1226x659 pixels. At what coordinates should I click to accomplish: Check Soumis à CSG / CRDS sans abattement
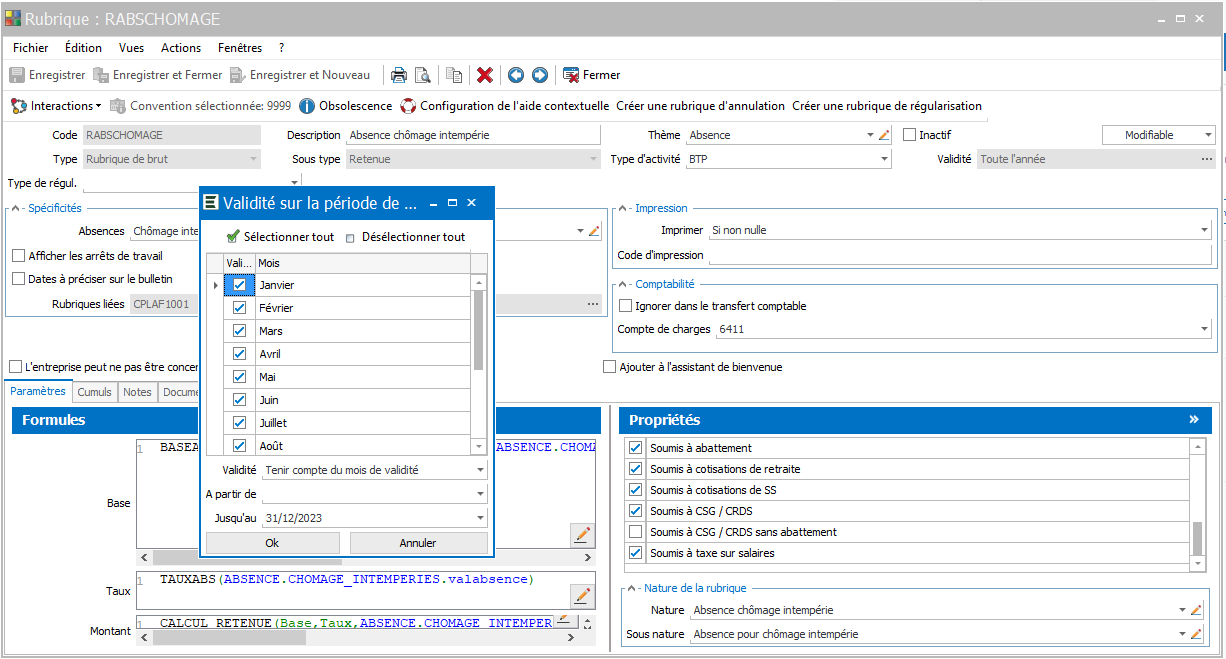(635, 532)
